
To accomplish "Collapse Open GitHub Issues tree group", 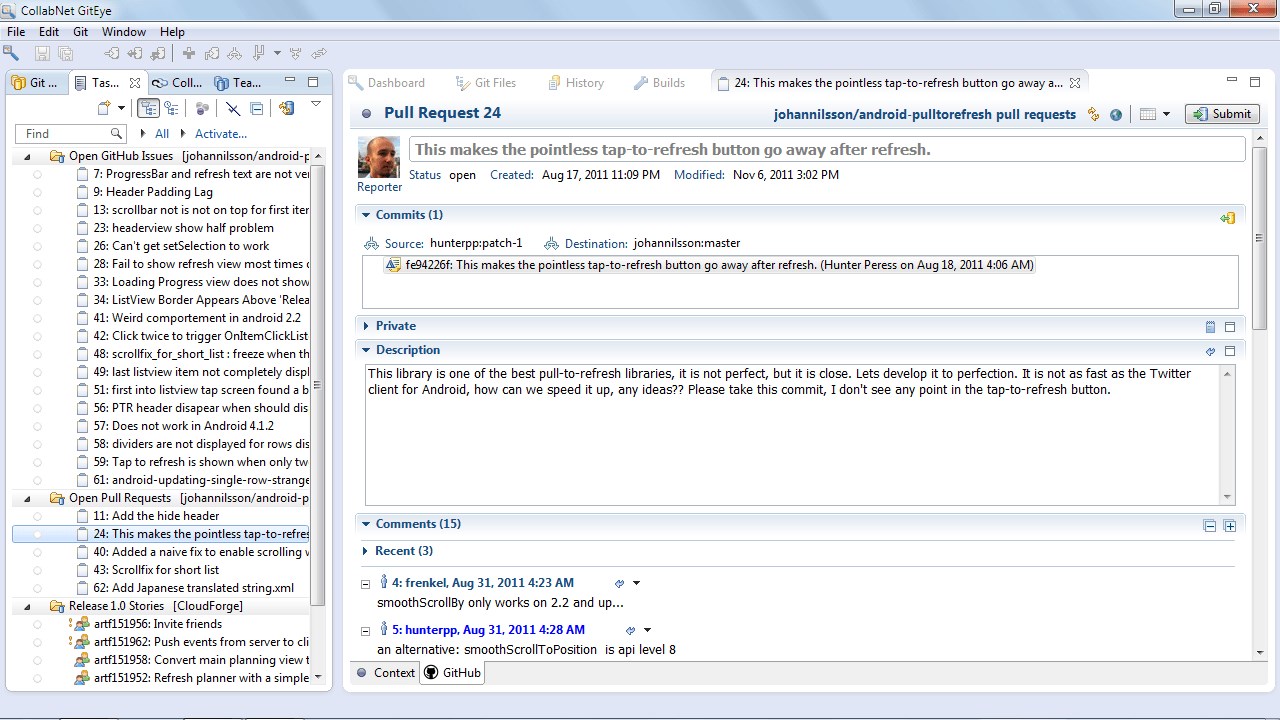I will pyautogui.click(x=29, y=156).
